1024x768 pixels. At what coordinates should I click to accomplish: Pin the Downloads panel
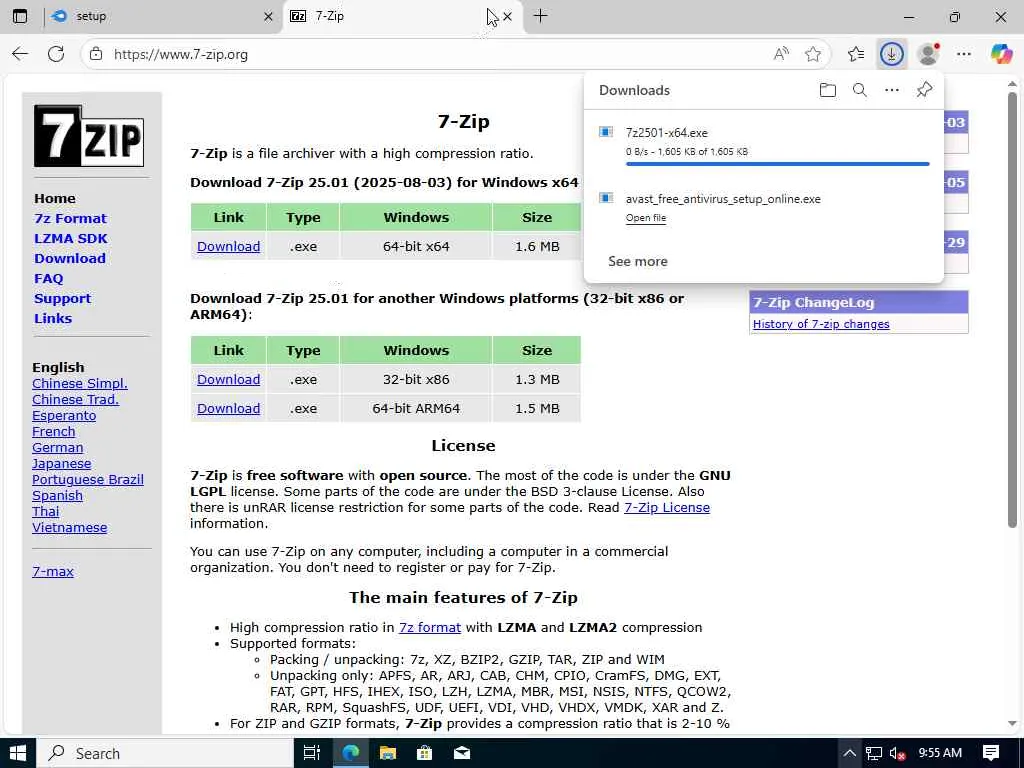tap(924, 90)
